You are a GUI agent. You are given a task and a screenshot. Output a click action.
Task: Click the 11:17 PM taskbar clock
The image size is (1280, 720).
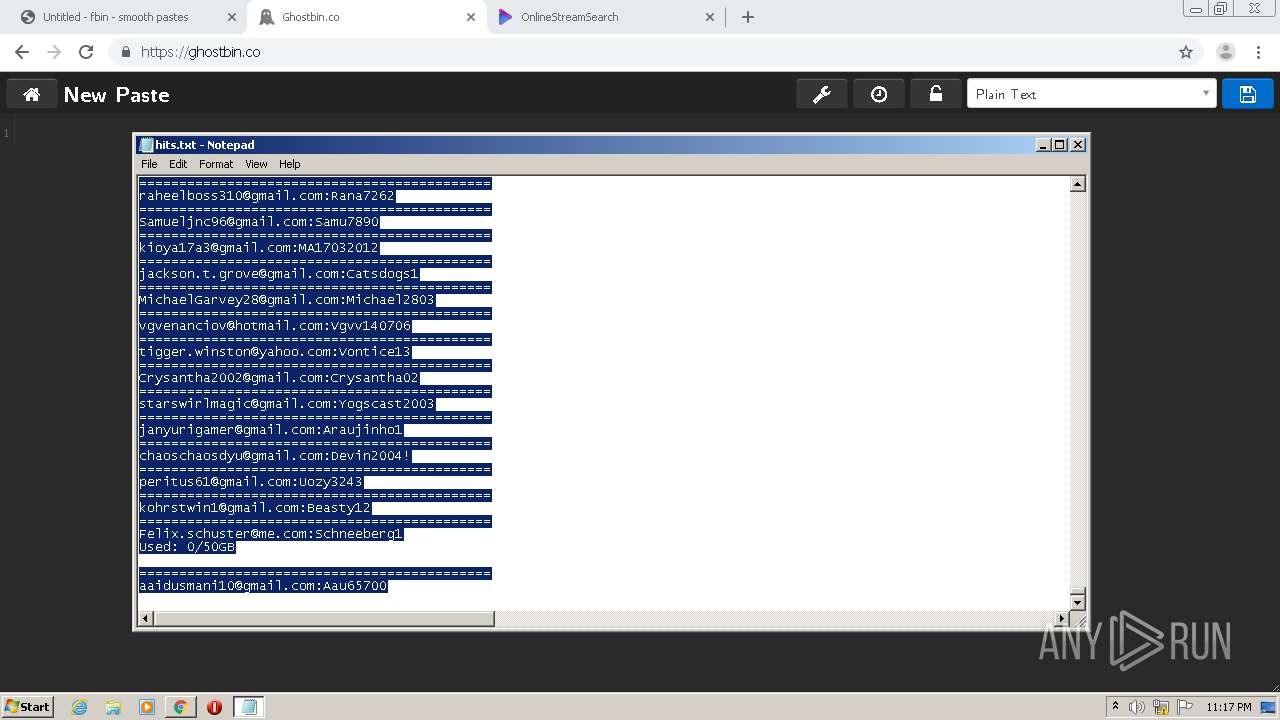click(1229, 707)
